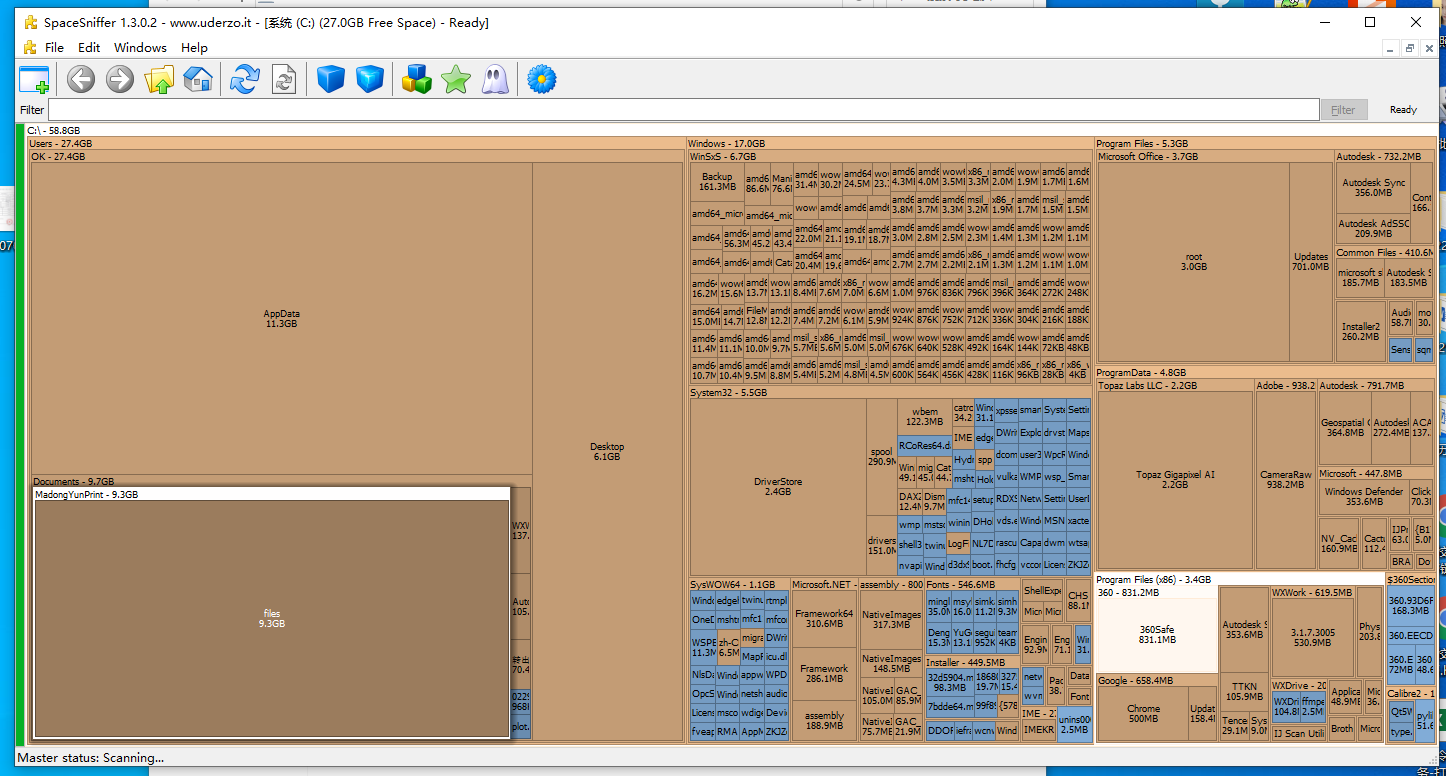Go up to parent folder level
The height and width of the screenshot is (776, 1446).
click(159, 79)
